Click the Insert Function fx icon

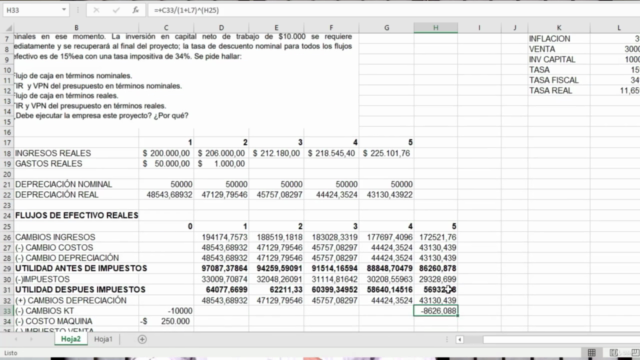(136, 10)
